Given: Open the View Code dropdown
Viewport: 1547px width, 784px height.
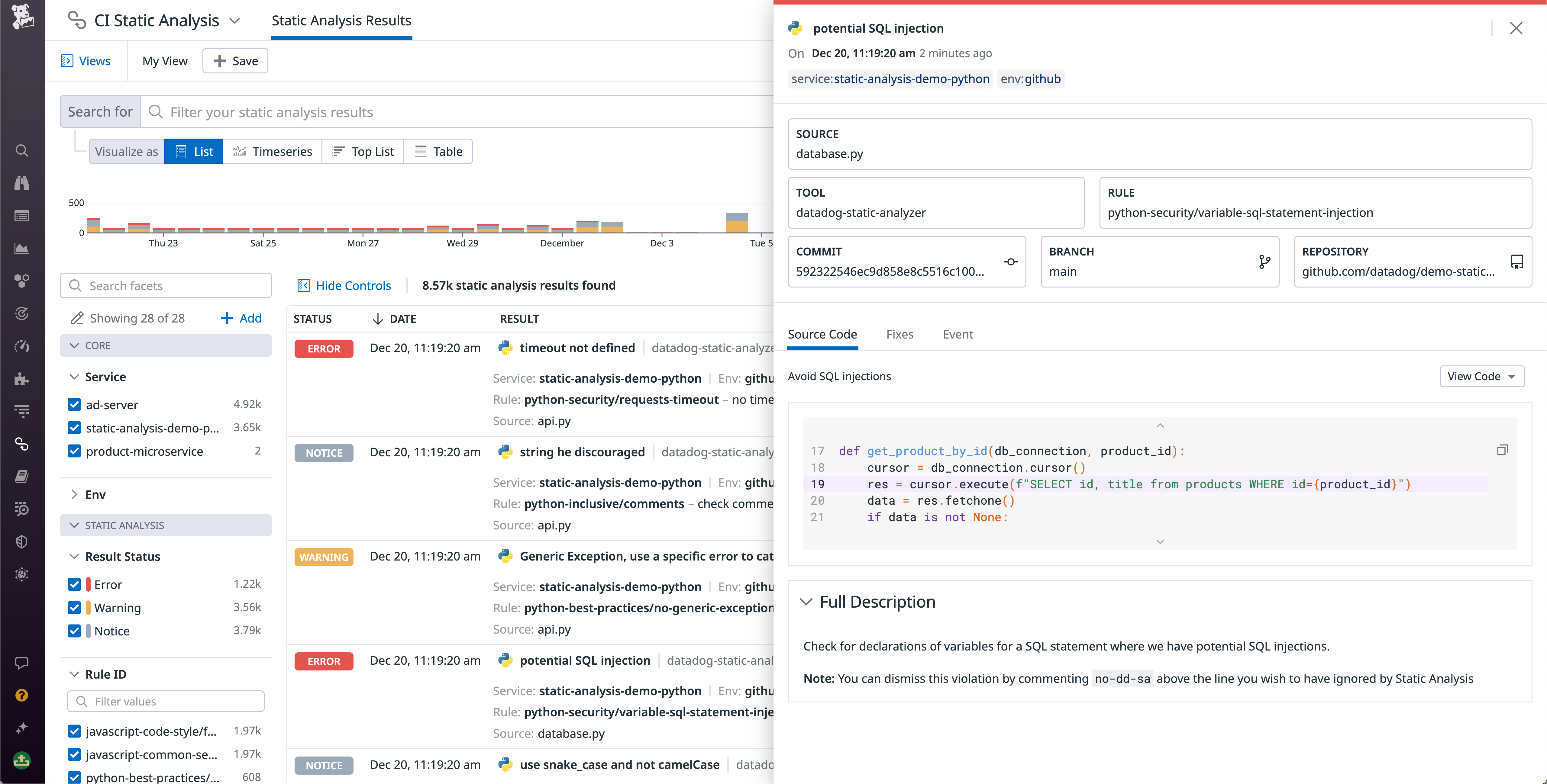Looking at the screenshot, I should pyautogui.click(x=1481, y=376).
